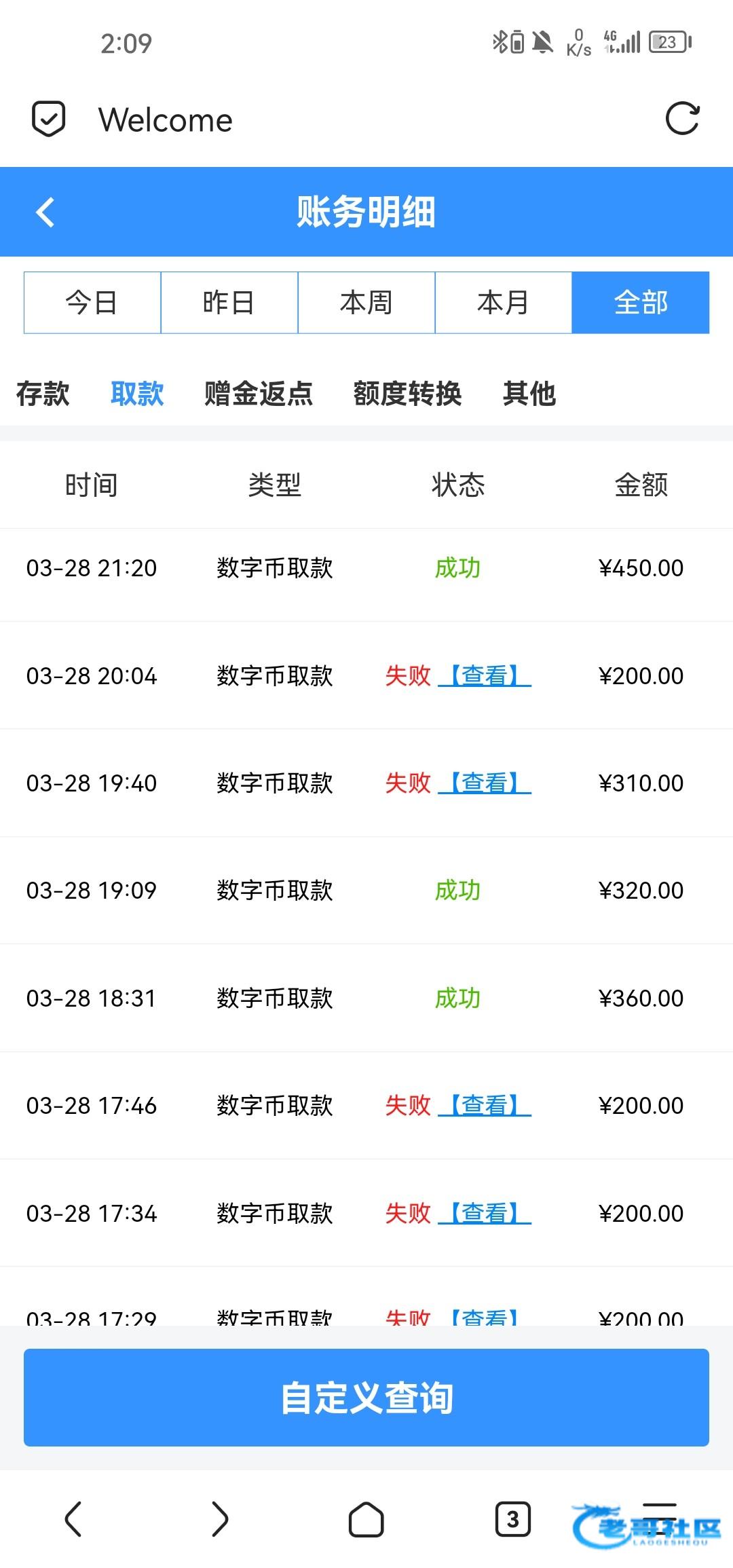This screenshot has height=1568, width=733.
Task: Open 查看 link for the 19:40 withdrawal
Action: coord(485,783)
